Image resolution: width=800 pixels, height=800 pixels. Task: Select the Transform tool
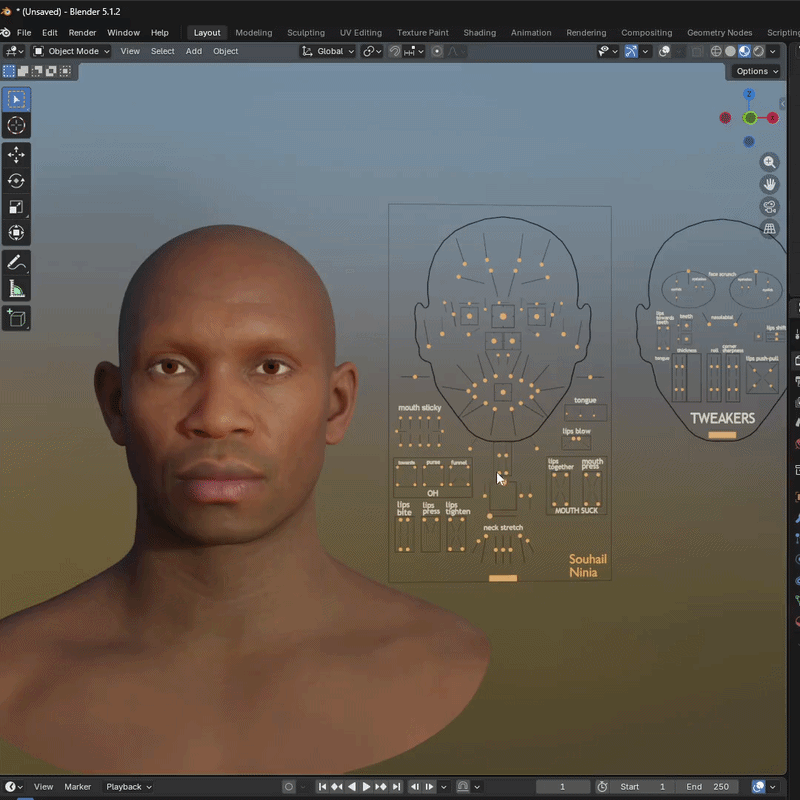pyautogui.click(x=16, y=233)
